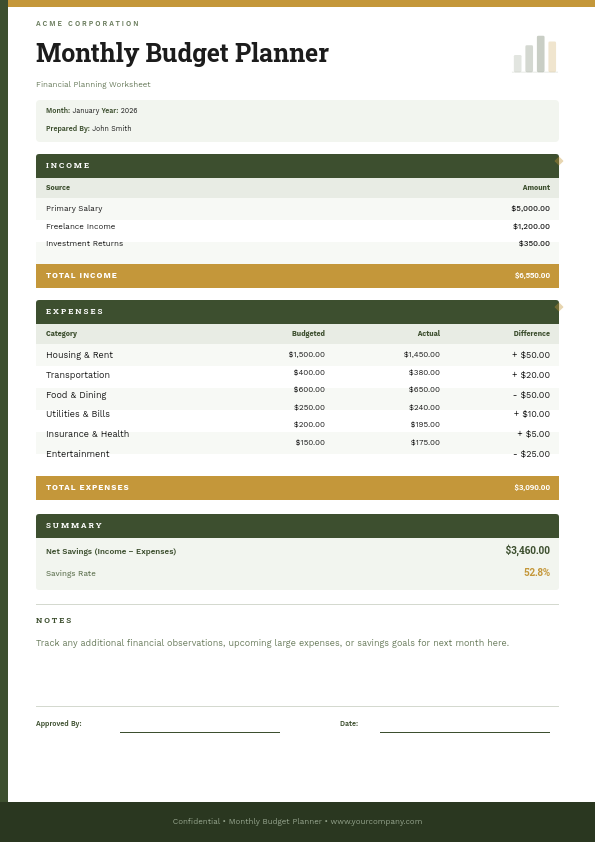Image resolution: width=595 pixels, height=842 pixels.
Task: Click the $5,000.00 salary amount
Action: pyautogui.click(x=531, y=208)
